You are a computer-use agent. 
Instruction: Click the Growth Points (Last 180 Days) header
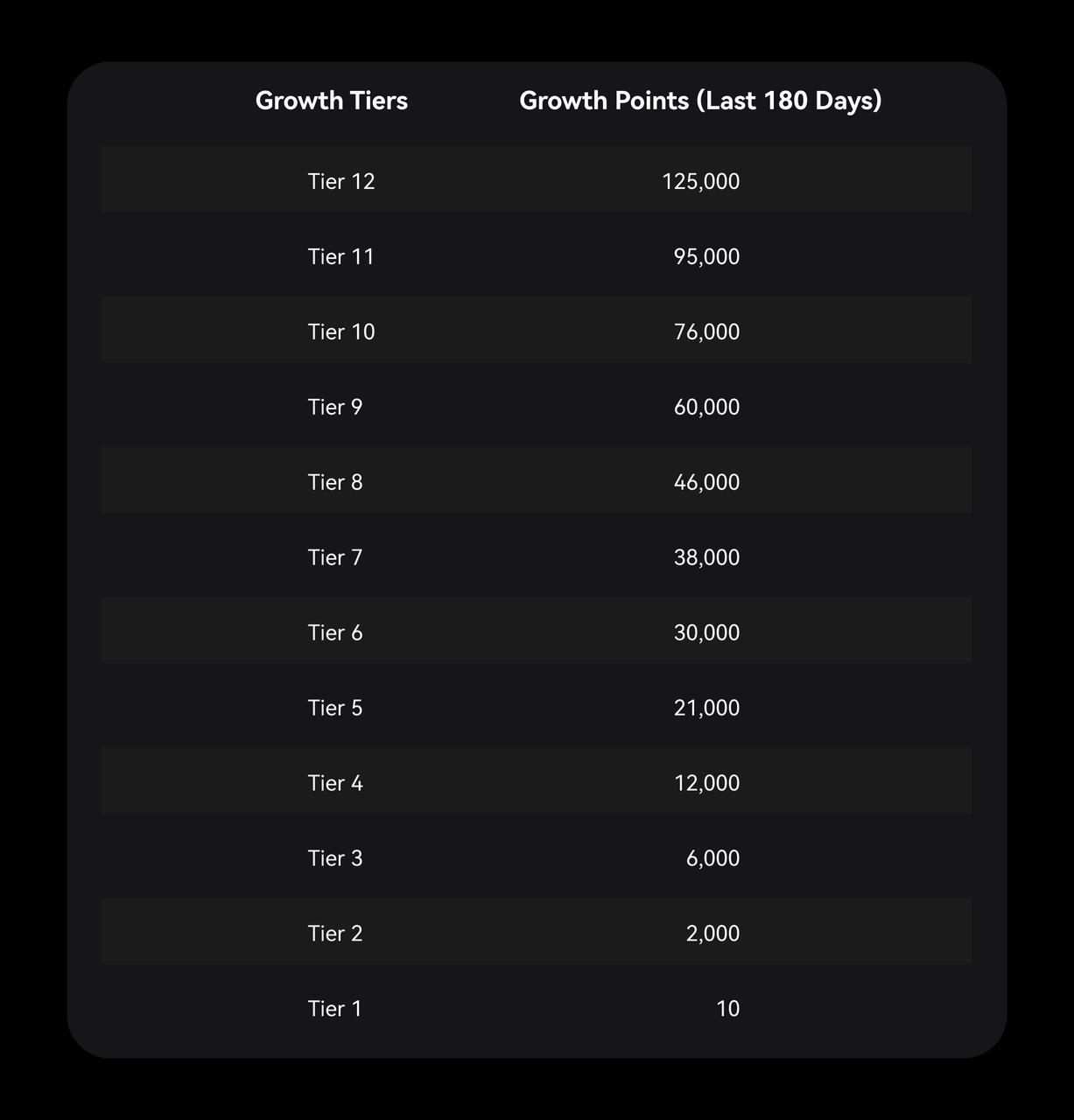pos(699,101)
